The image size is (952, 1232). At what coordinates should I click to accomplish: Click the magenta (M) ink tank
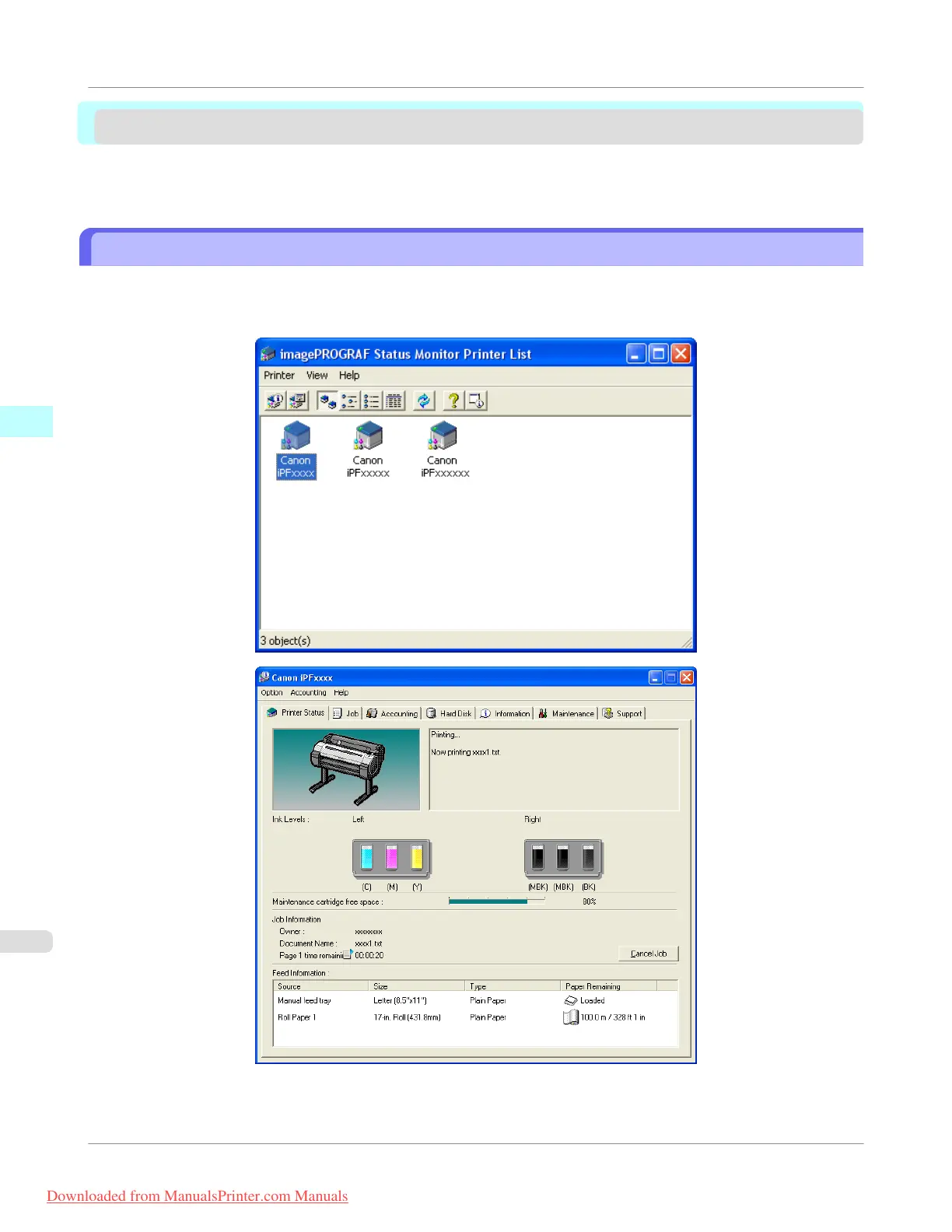pos(392,857)
